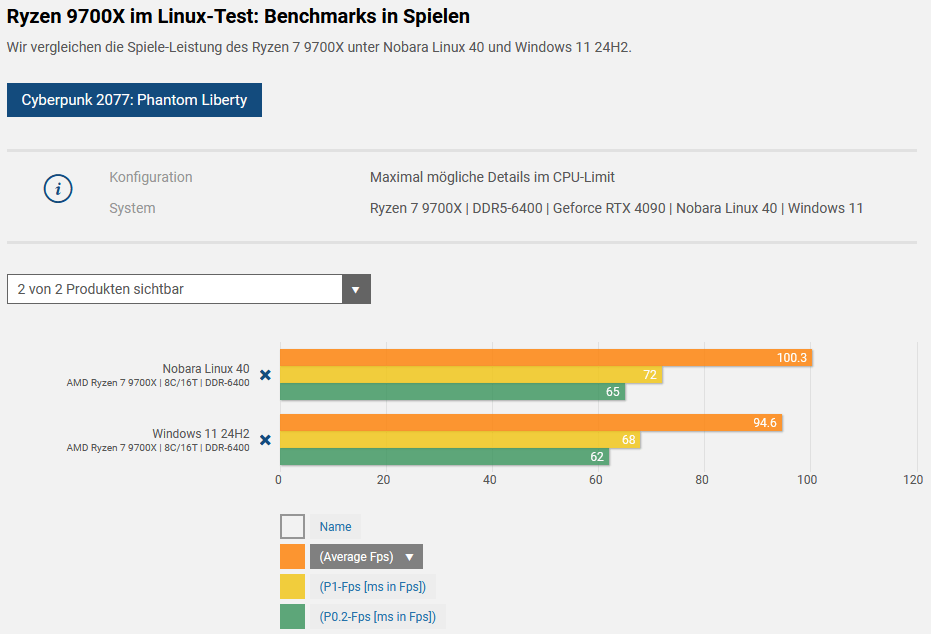Click the green P0.2-Fps legend swatch

click(292, 617)
